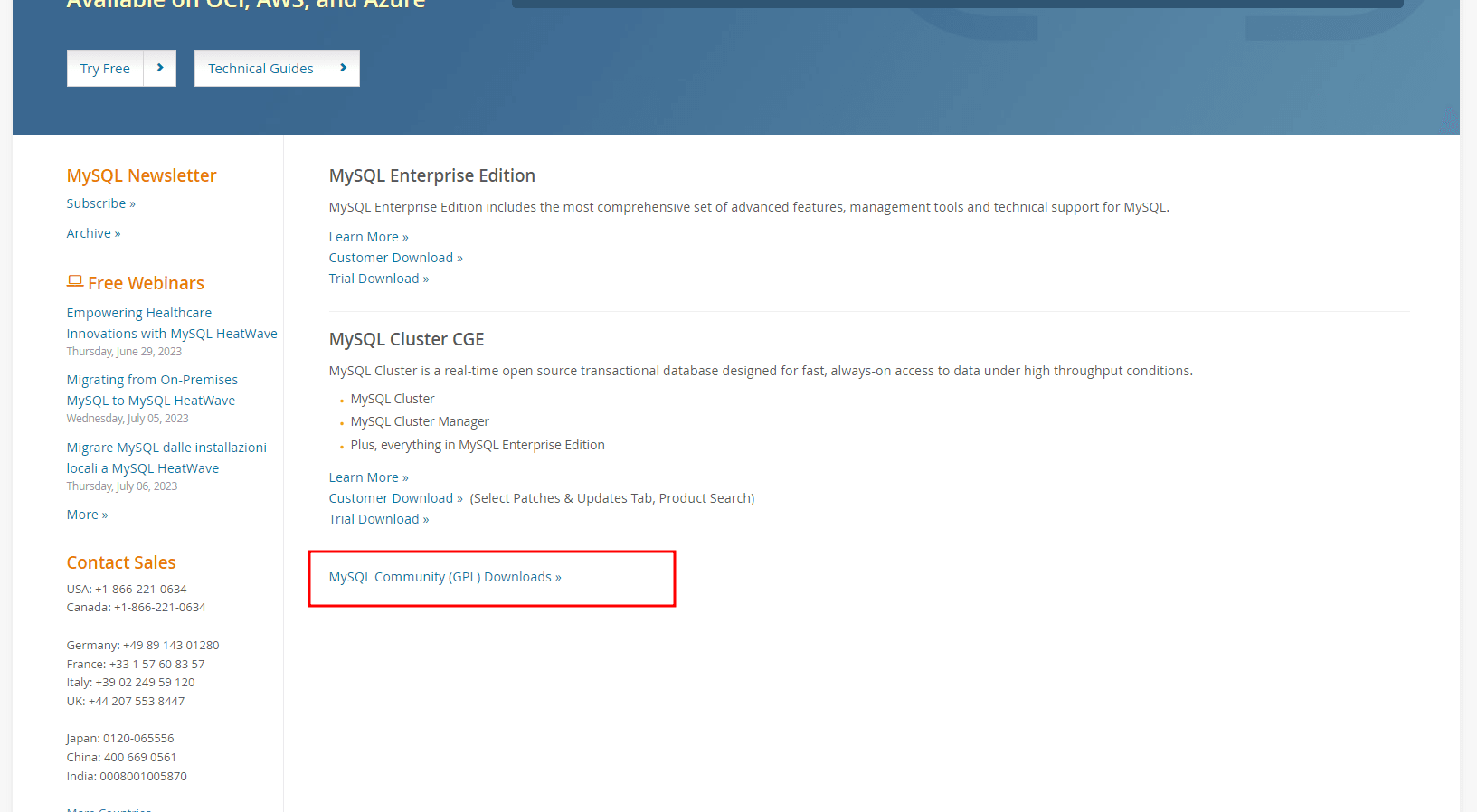The image size is (1477, 812).
Task: Open MySQL Community (GPL) Downloads link
Action: click(x=445, y=577)
